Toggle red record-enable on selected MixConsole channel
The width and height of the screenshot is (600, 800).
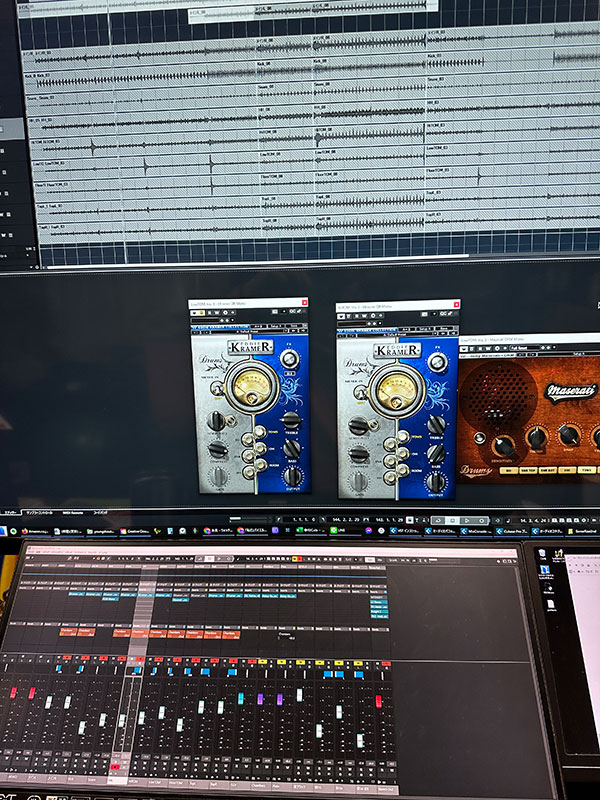click(x=115, y=767)
